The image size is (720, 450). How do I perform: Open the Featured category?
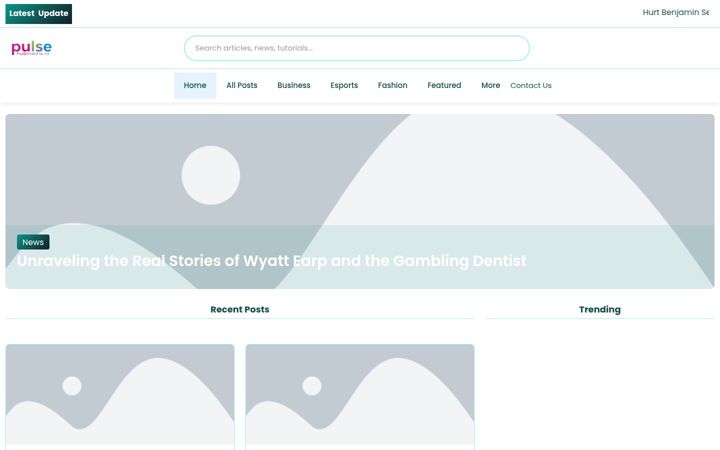pyautogui.click(x=444, y=85)
